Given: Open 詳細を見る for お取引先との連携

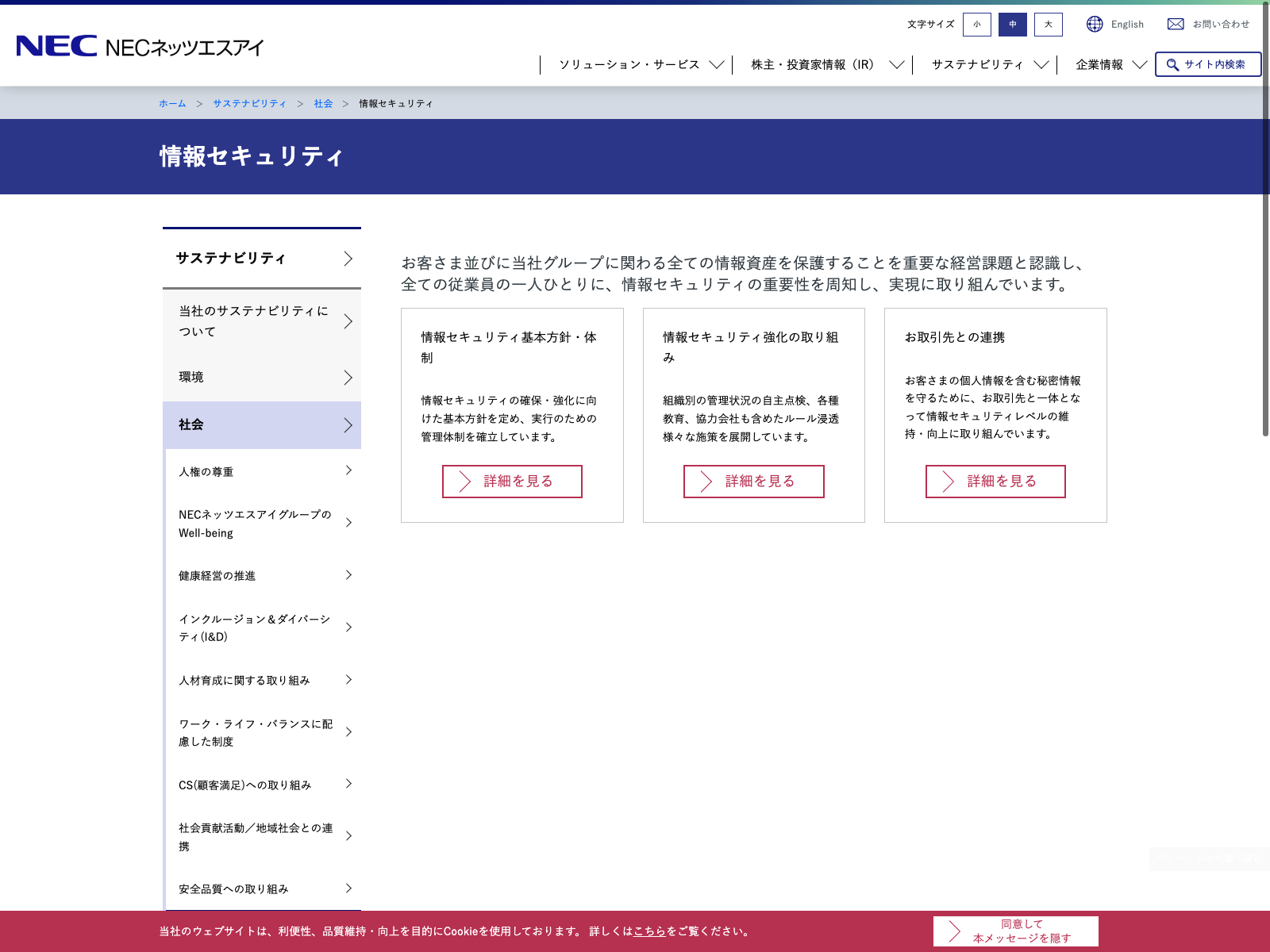Looking at the screenshot, I should click(x=995, y=482).
